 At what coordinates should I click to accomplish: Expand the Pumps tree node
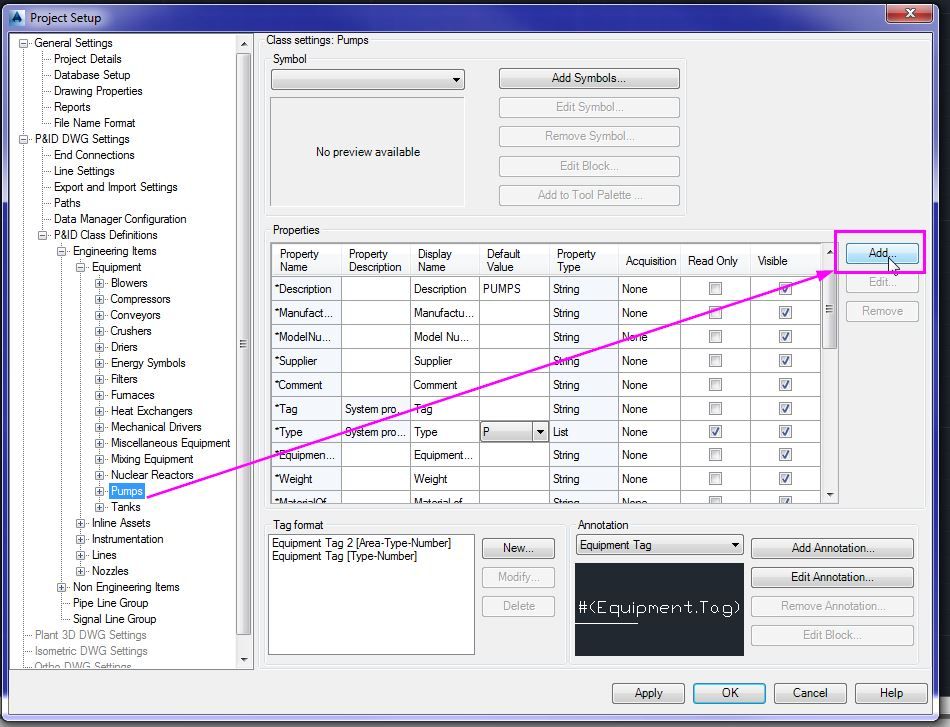coord(99,491)
